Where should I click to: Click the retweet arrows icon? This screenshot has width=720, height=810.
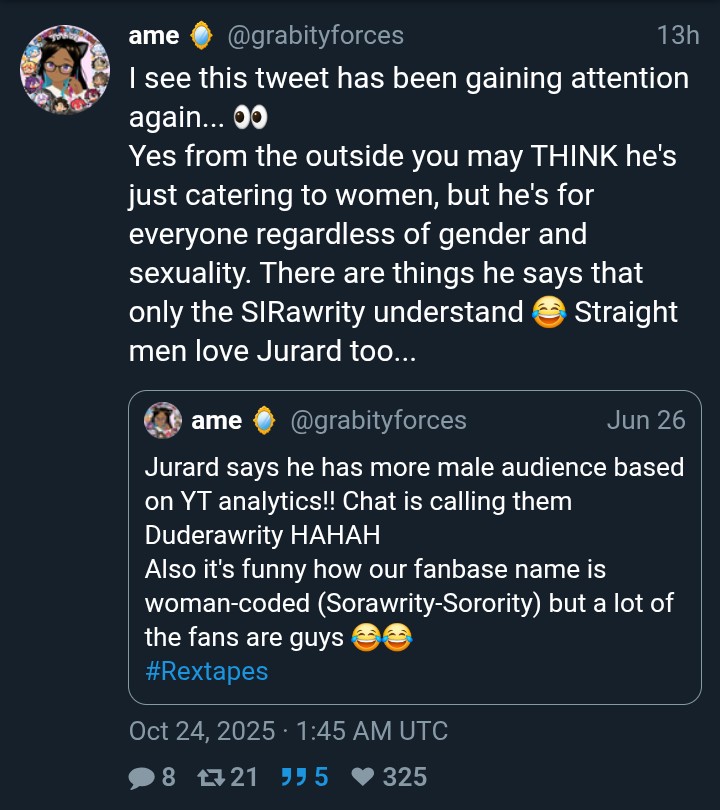pos(212,777)
